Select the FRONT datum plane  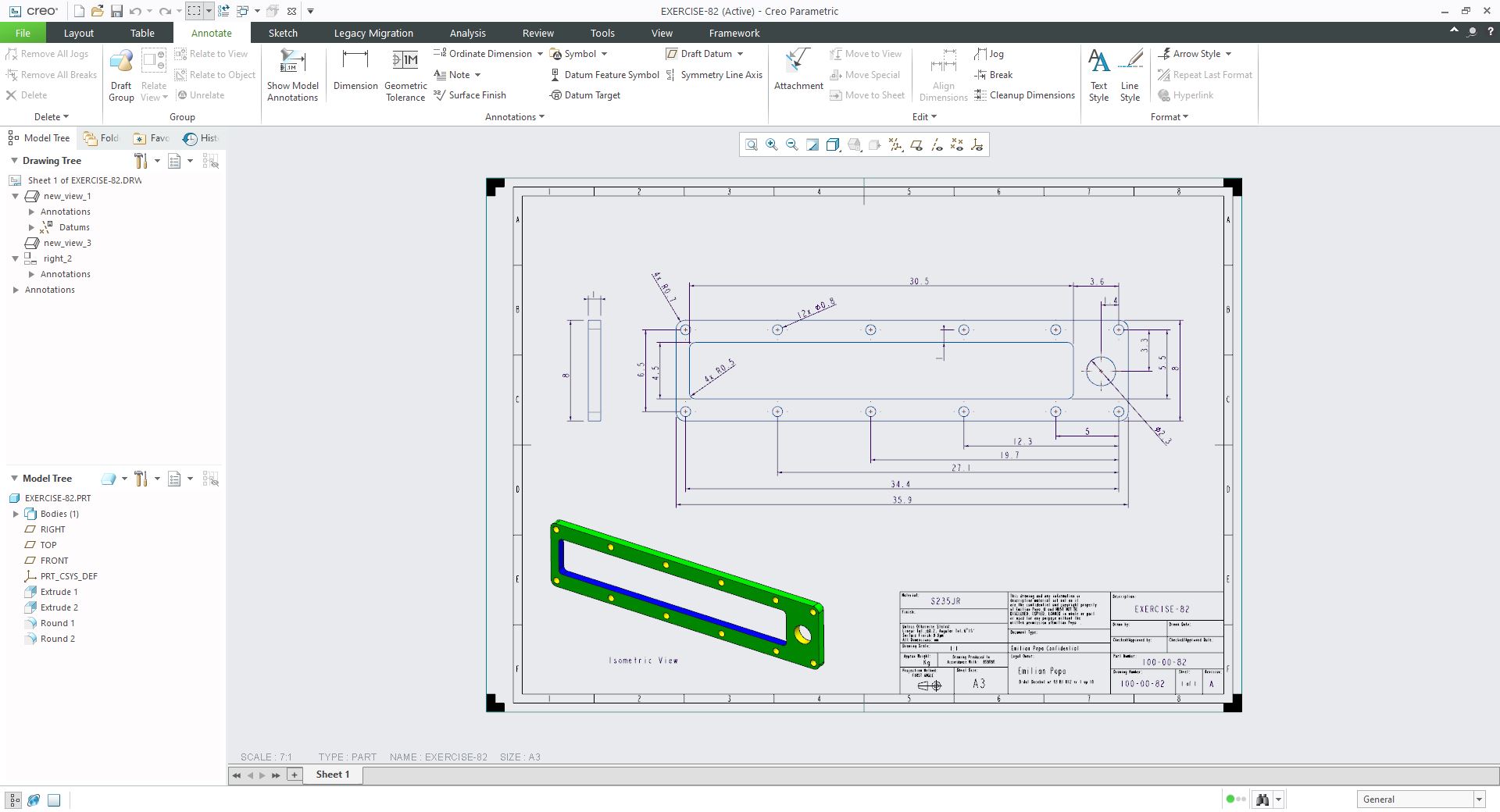click(47, 561)
